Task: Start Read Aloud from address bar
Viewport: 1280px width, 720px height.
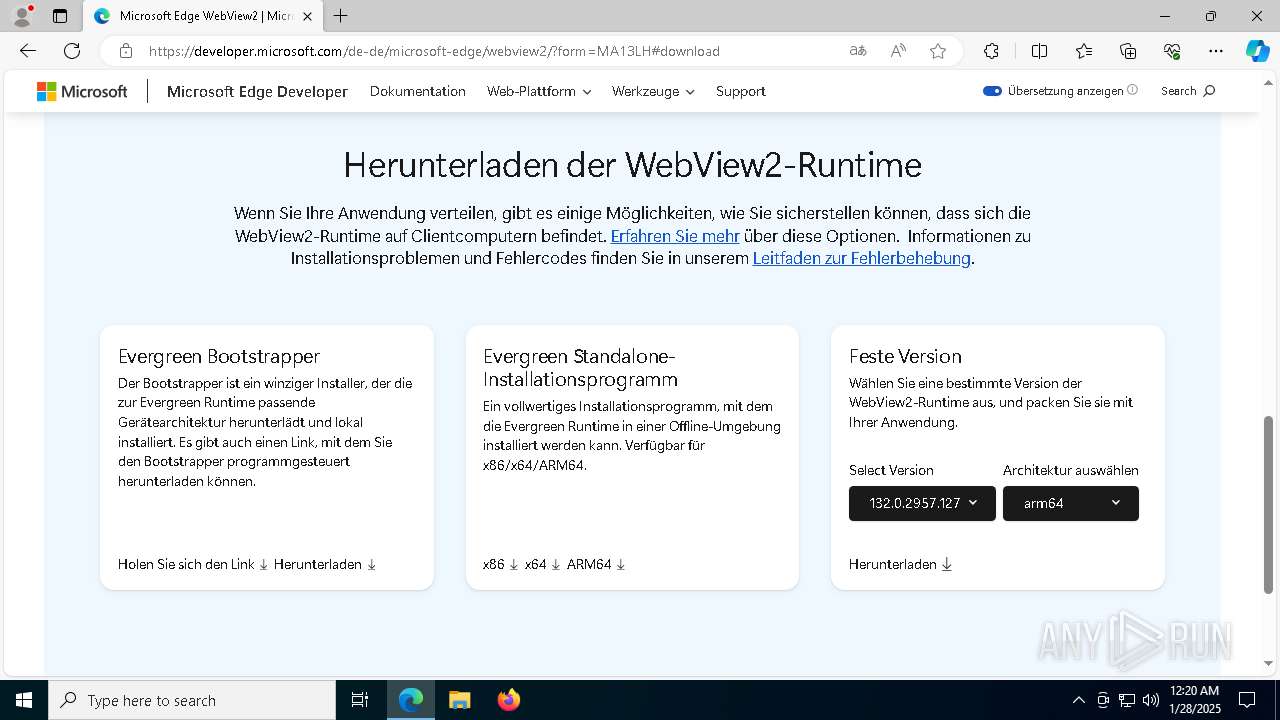Action: (x=898, y=51)
